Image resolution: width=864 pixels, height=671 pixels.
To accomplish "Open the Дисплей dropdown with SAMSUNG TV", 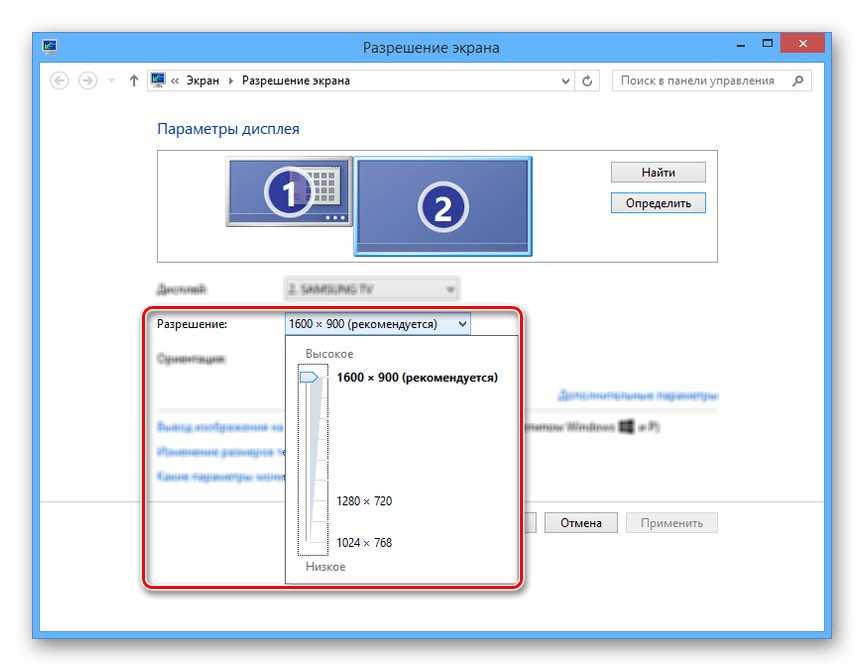I will (372, 289).
